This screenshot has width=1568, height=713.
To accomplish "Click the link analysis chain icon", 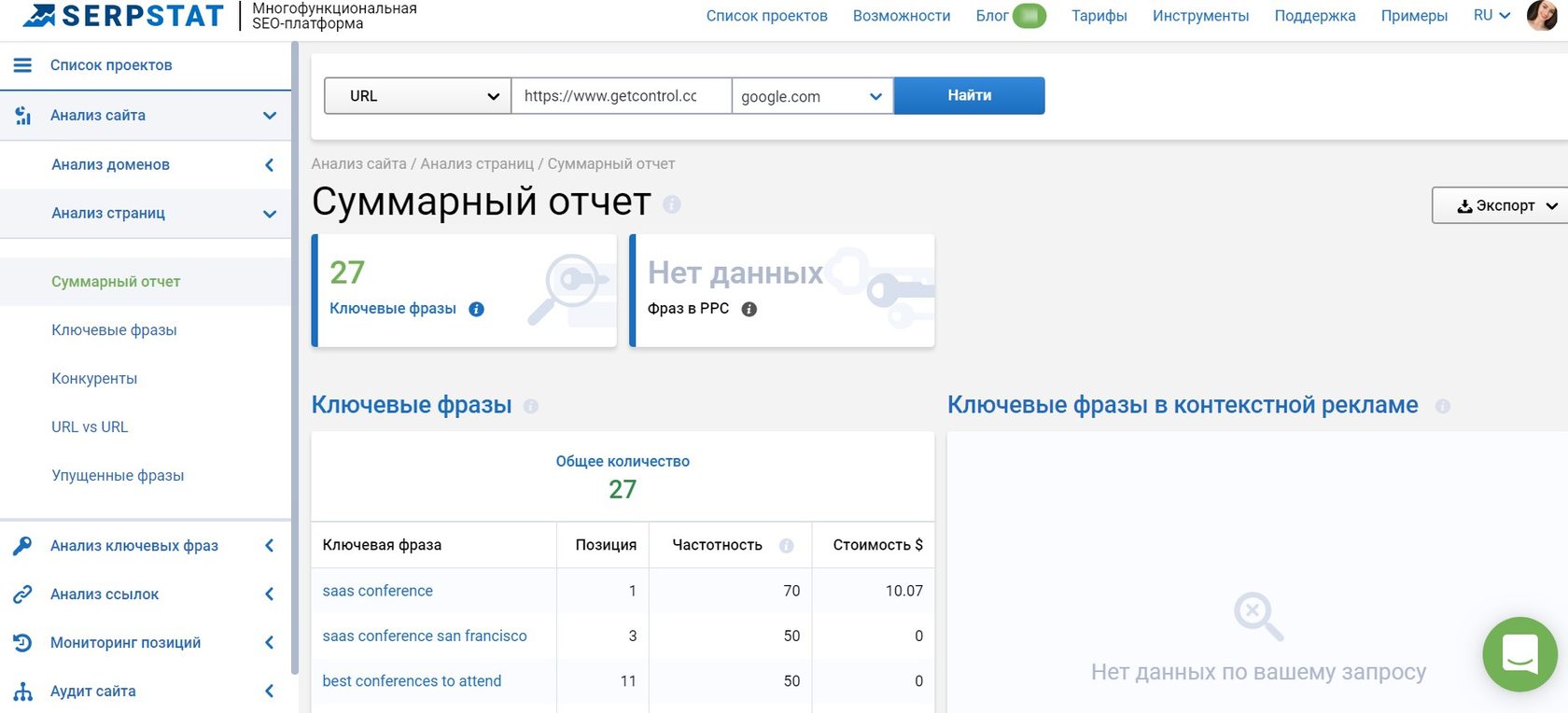I will 22,594.
